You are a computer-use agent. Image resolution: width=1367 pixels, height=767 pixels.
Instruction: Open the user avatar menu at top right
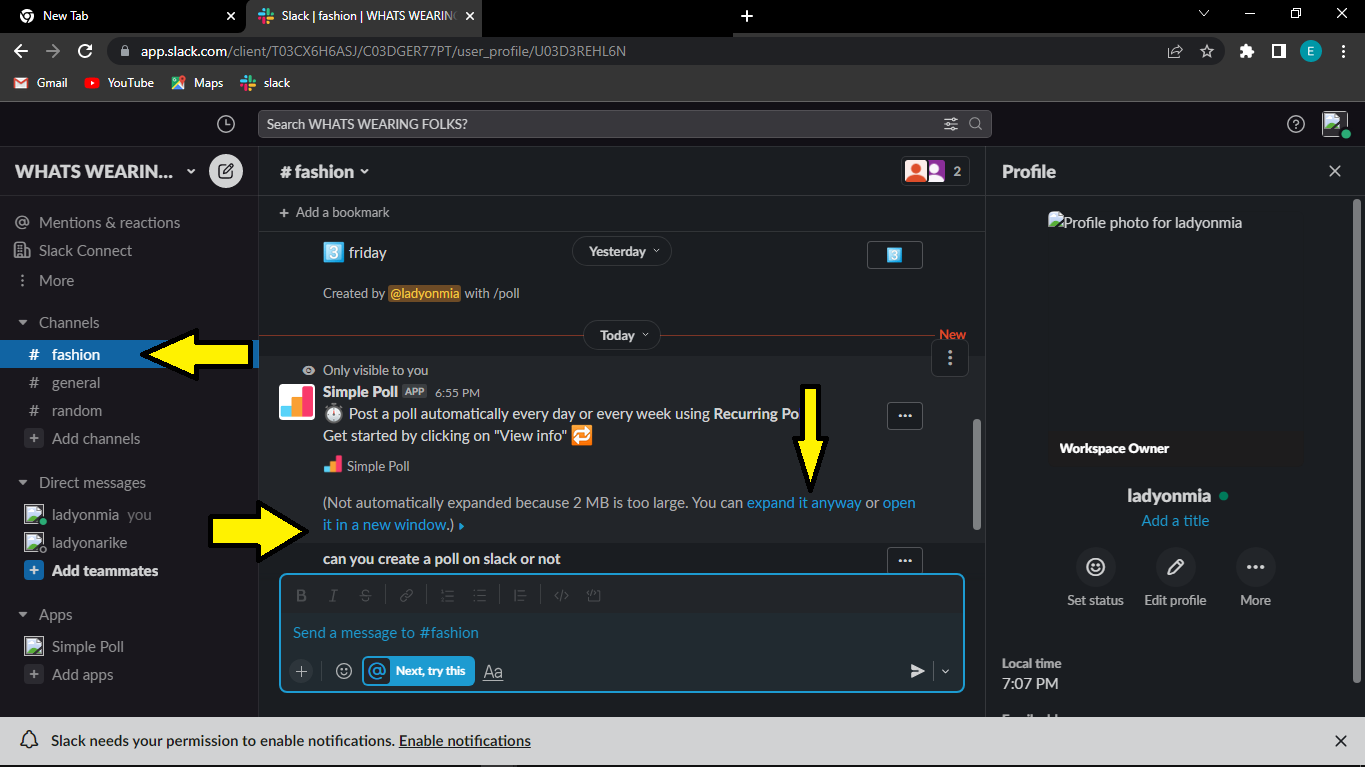tap(1335, 124)
